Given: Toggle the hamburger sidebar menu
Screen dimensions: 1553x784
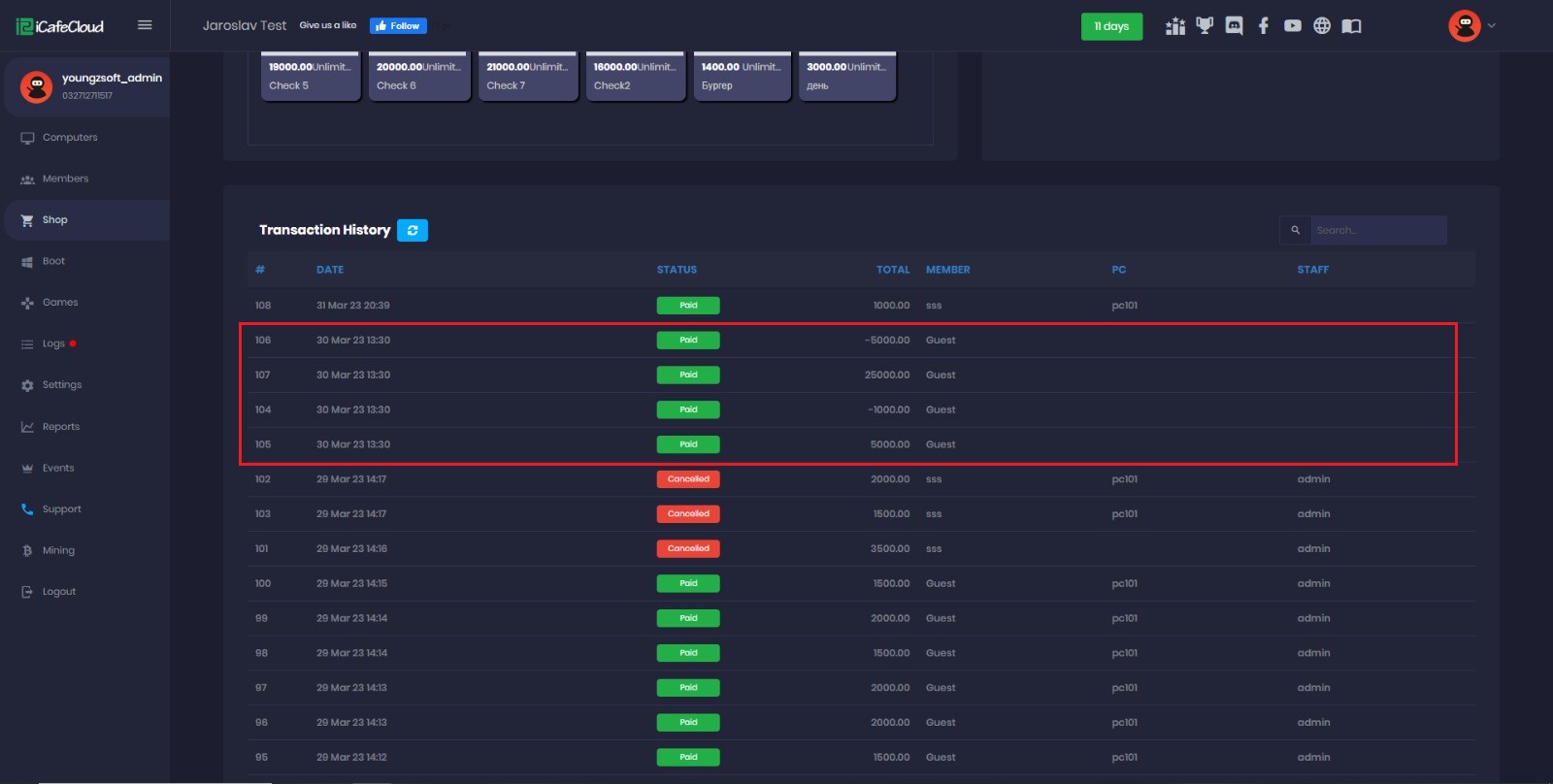Looking at the screenshot, I should point(145,25).
